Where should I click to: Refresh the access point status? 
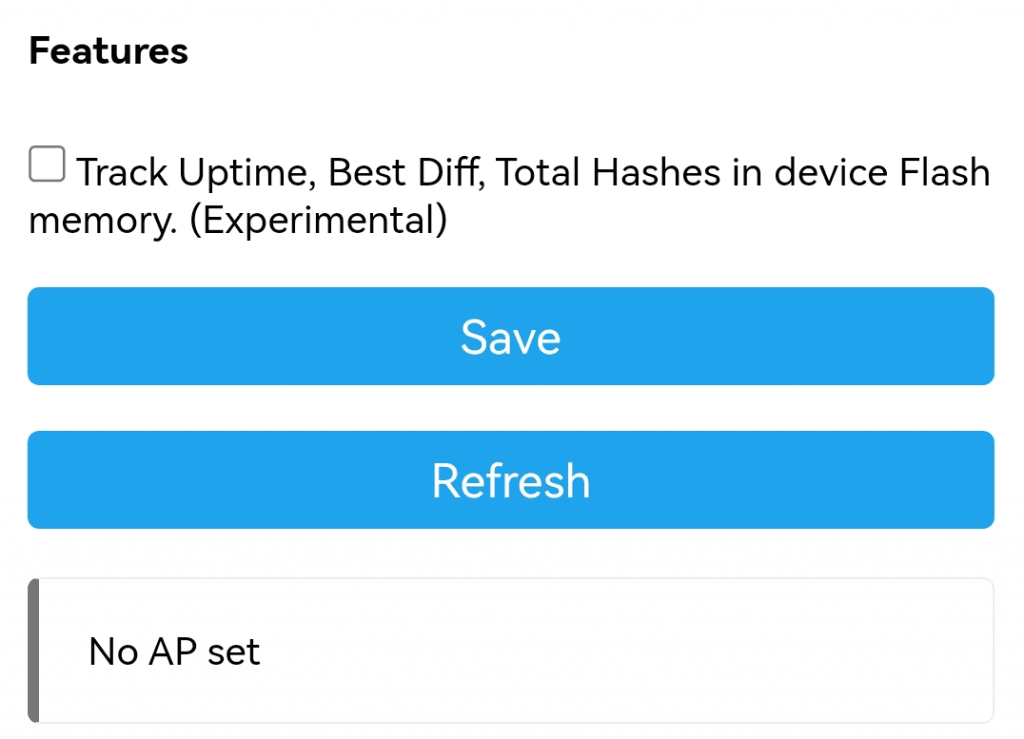510,480
